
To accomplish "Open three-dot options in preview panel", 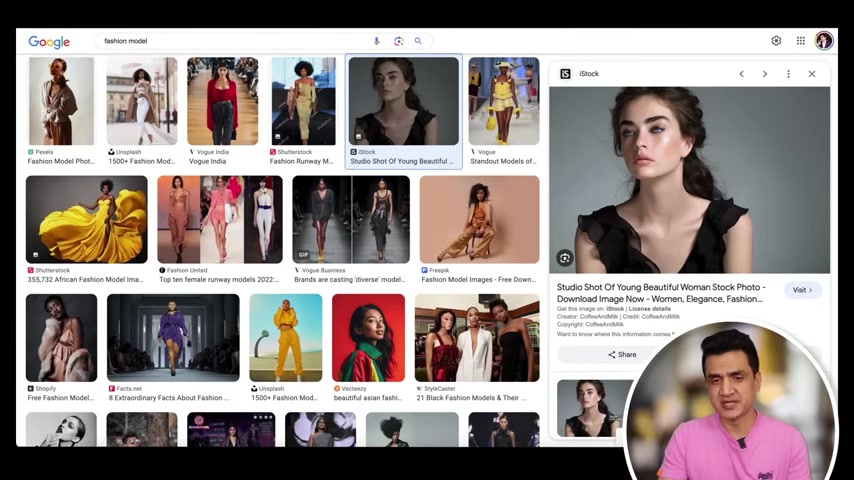I will (788, 74).
